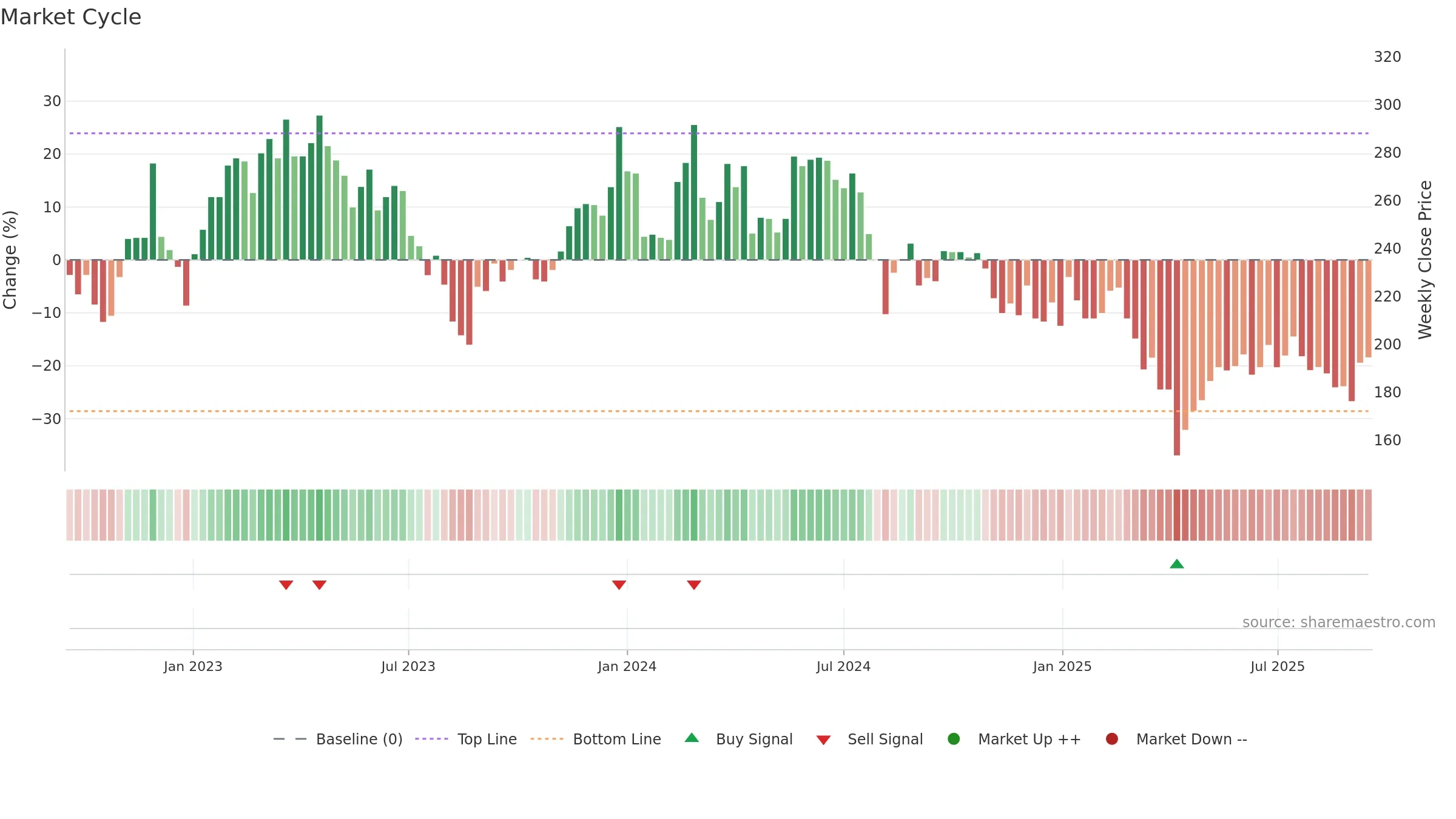Click the Jan 2023 axis label
Image resolution: width=1456 pixels, height=819 pixels.
[193, 667]
